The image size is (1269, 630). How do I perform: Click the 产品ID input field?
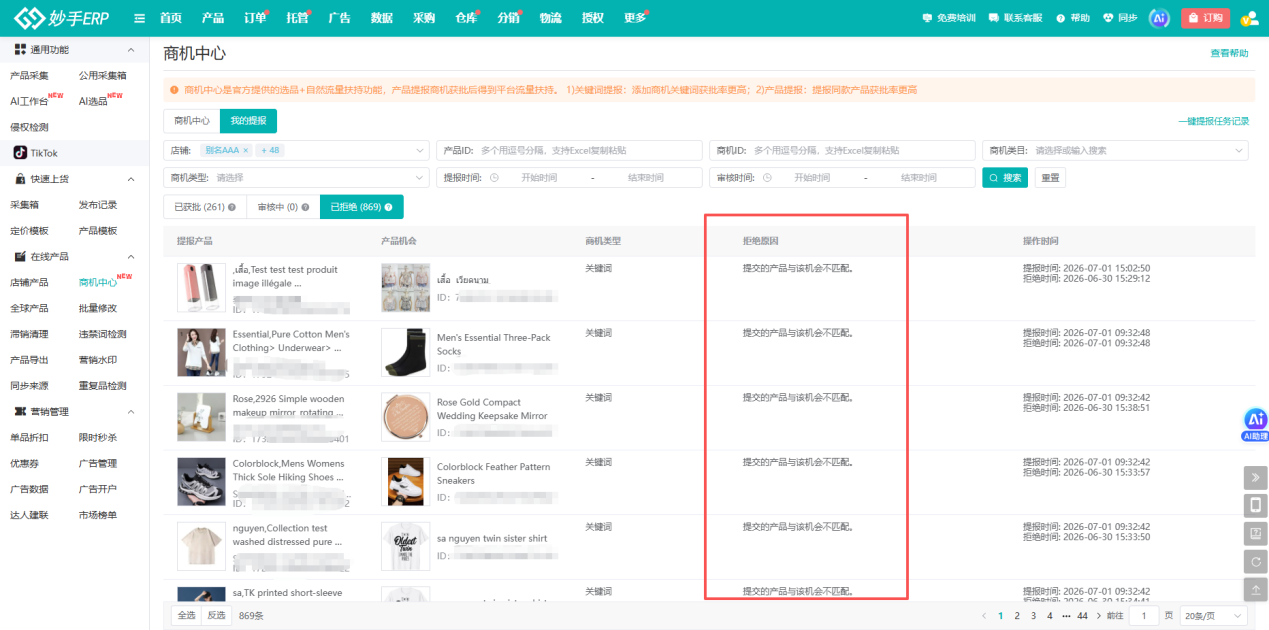click(x=570, y=150)
